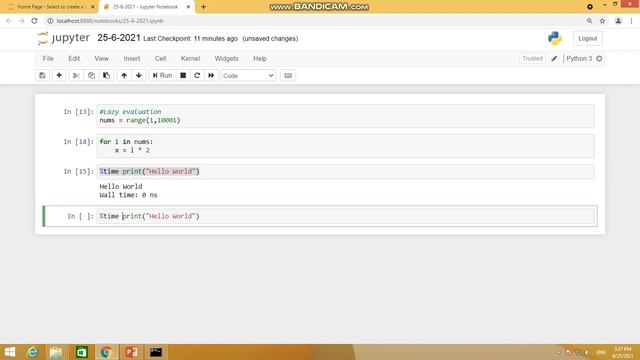Select cell 14 with for loop
The height and width of the screenshot is (360, 640).
345,146
